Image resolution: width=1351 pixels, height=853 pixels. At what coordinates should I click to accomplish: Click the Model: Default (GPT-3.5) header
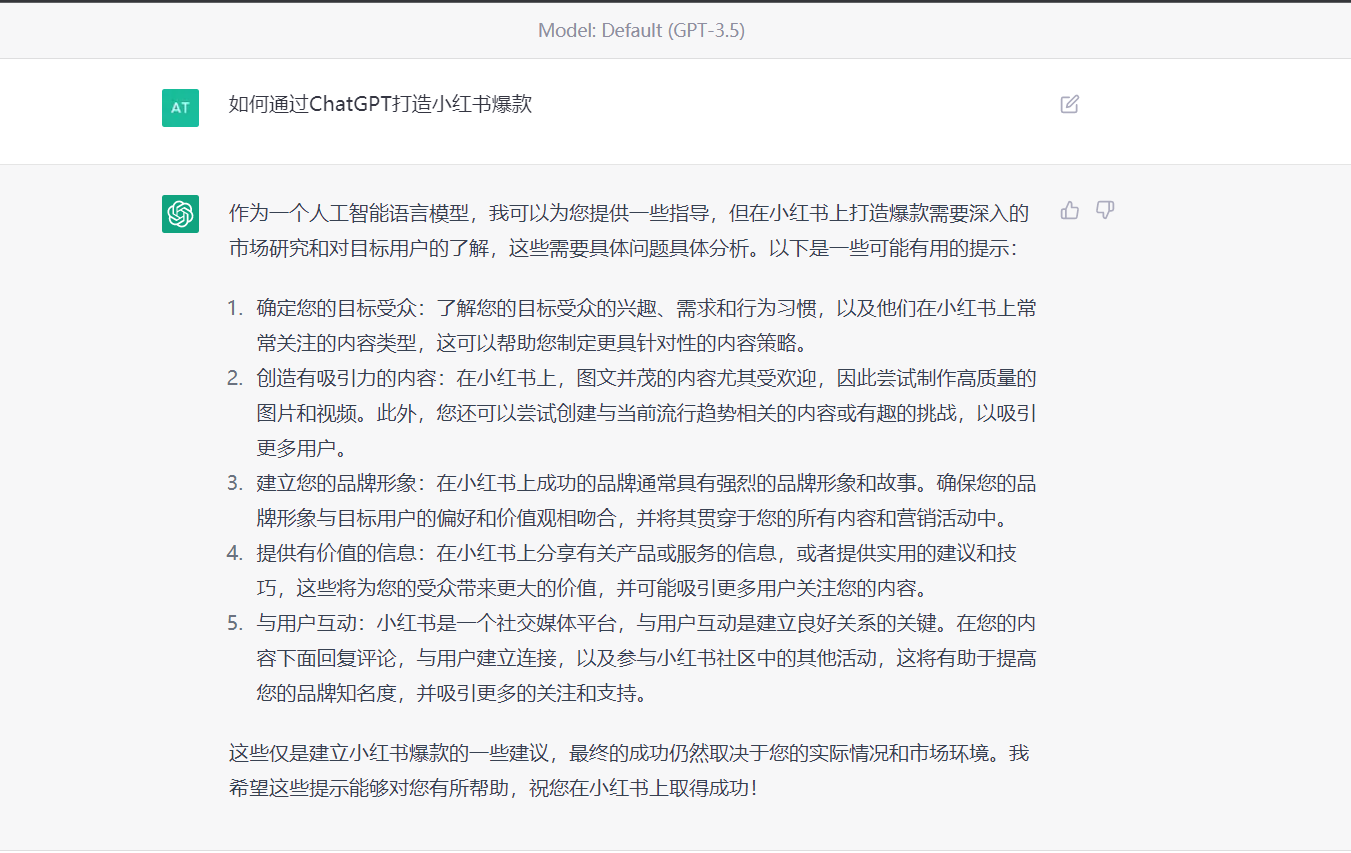641,30
